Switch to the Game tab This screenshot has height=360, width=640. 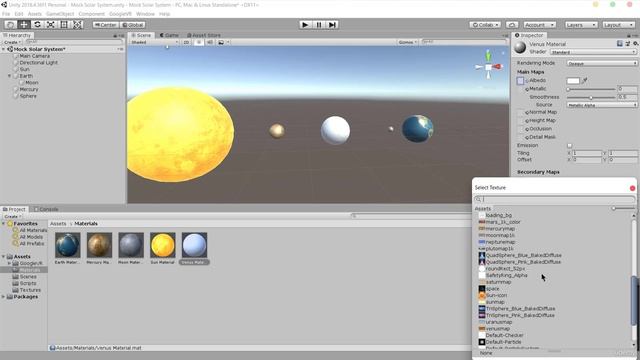click(169, 36)
